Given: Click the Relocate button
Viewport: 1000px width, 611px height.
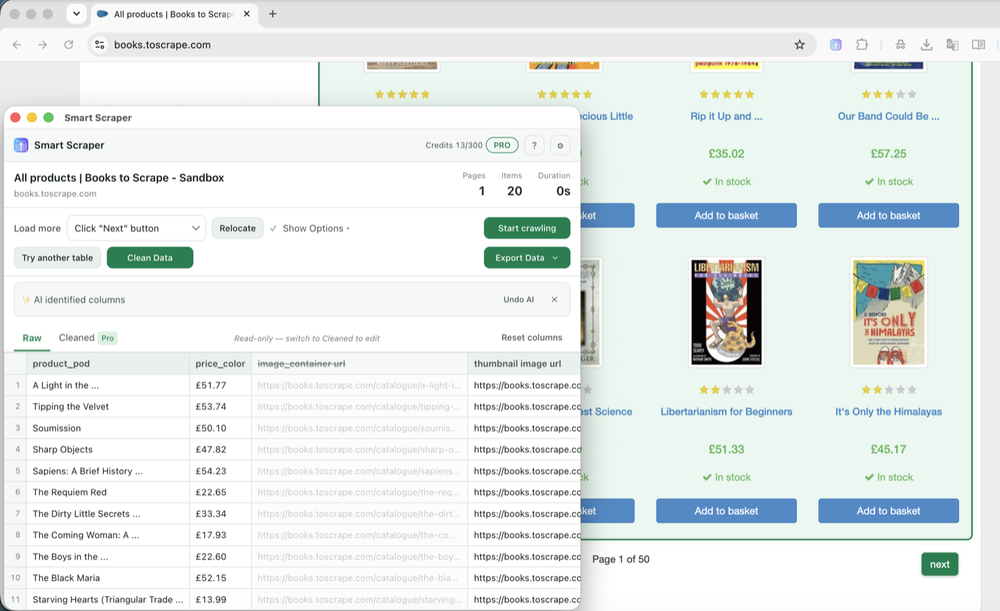Looking at the screenshot, I should click(x=237, y=228).
